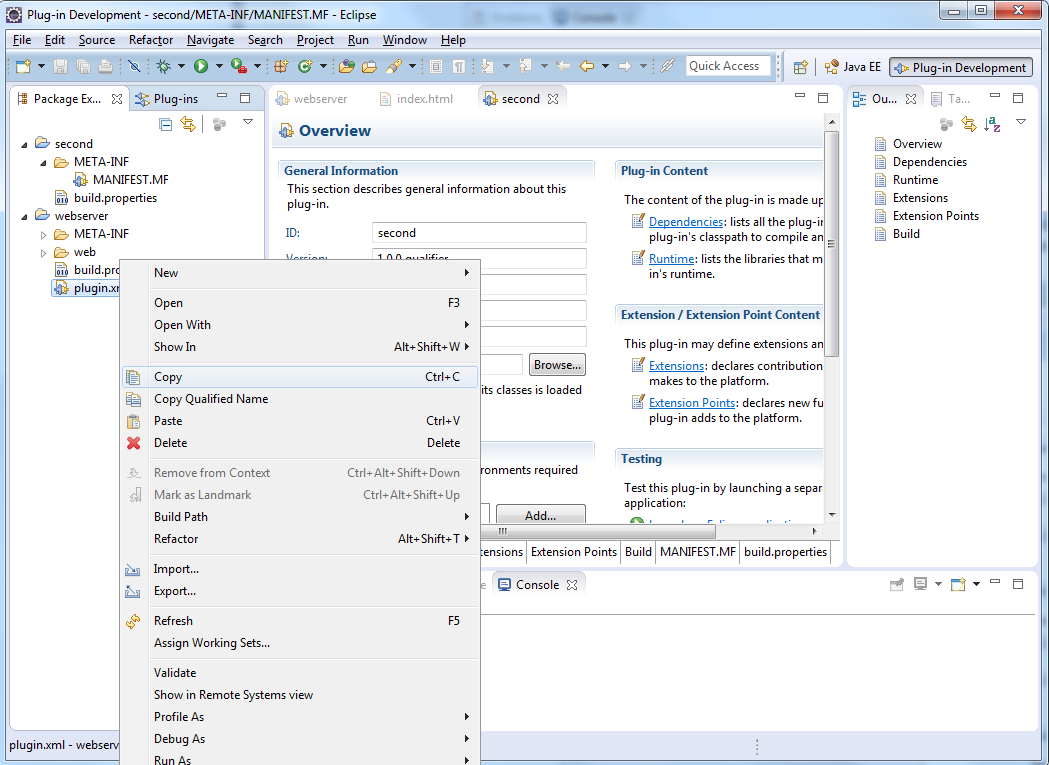Expand the web folder in webserver
The height and width of the screenshot is (765, 1049).
point(43,253)
